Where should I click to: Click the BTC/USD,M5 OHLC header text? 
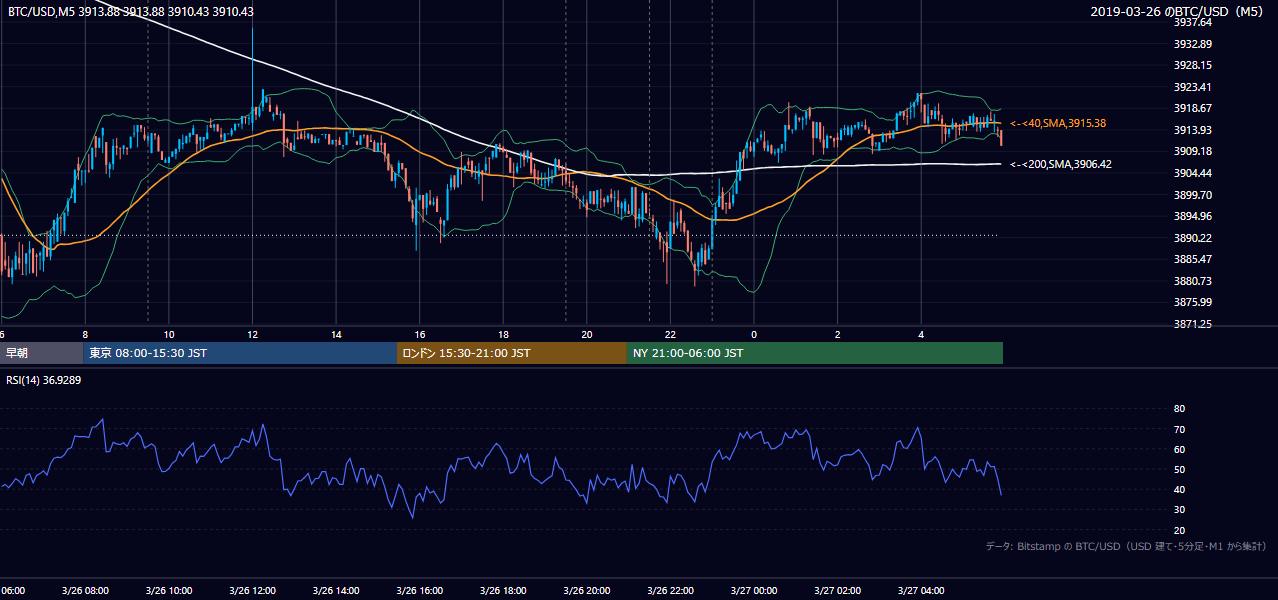(x=131, y=12)
